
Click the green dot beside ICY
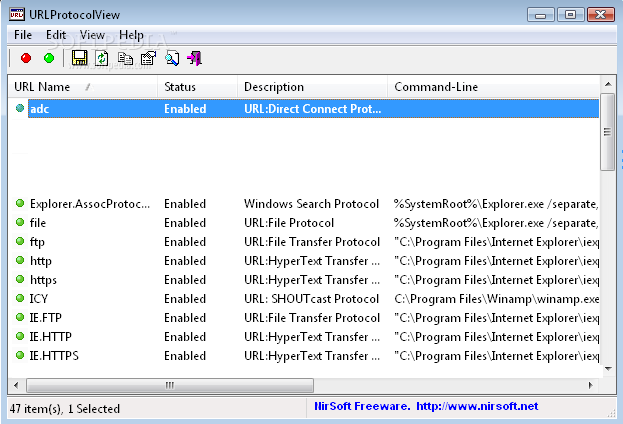coord(20,298)
